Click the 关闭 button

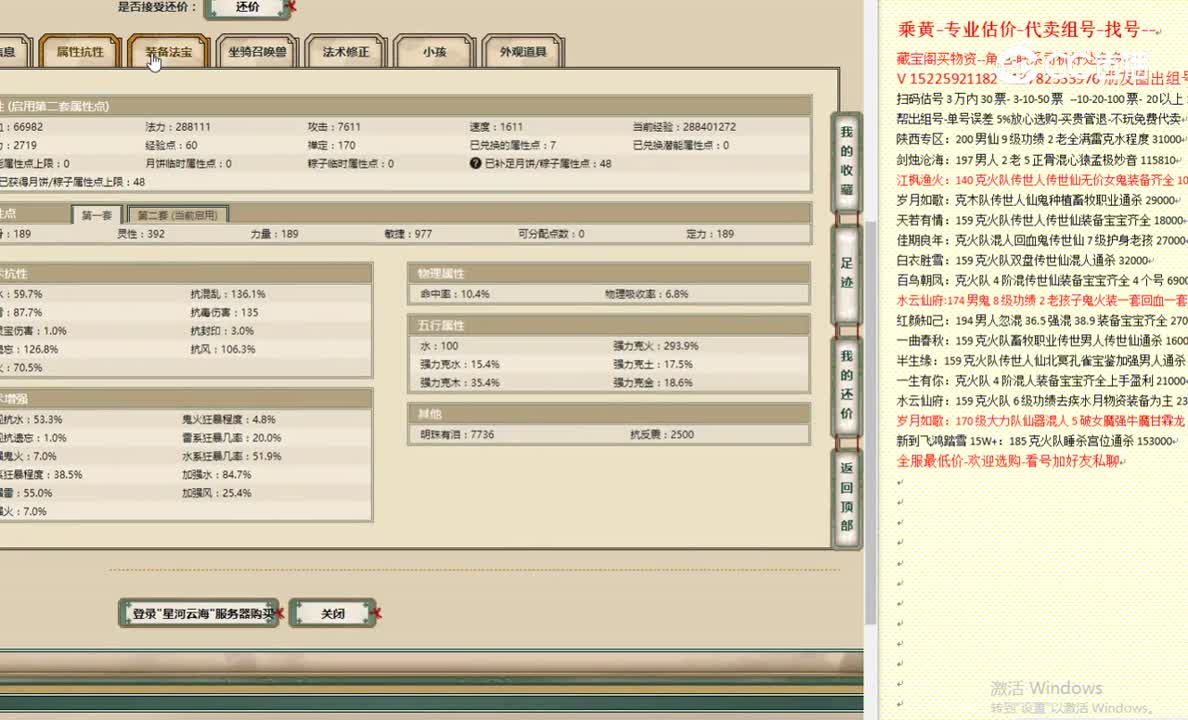[x=333, y=613]
